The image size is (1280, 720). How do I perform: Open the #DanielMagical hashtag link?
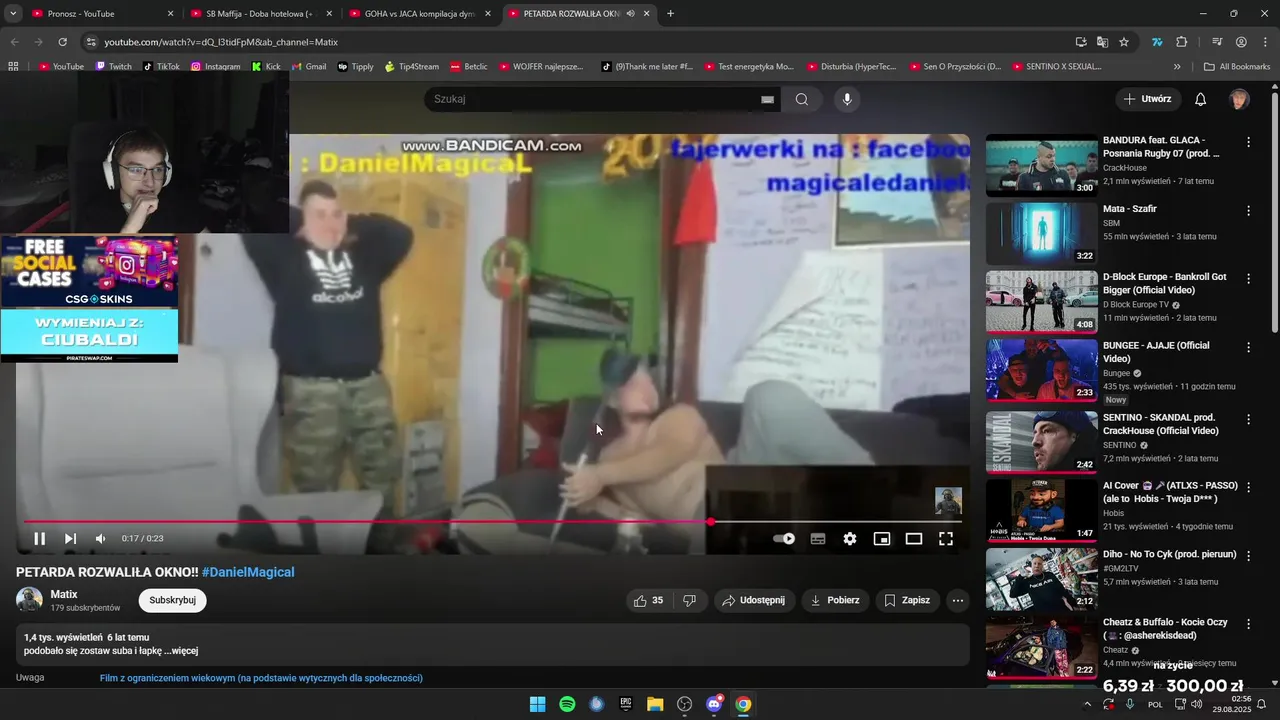[248, 572]
